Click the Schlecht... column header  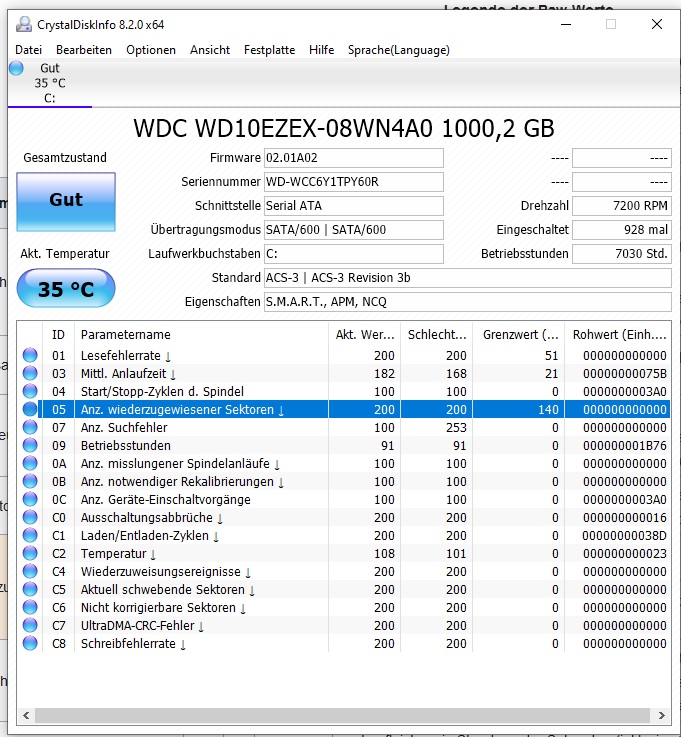pyautogui.click(x=437, y=335)
